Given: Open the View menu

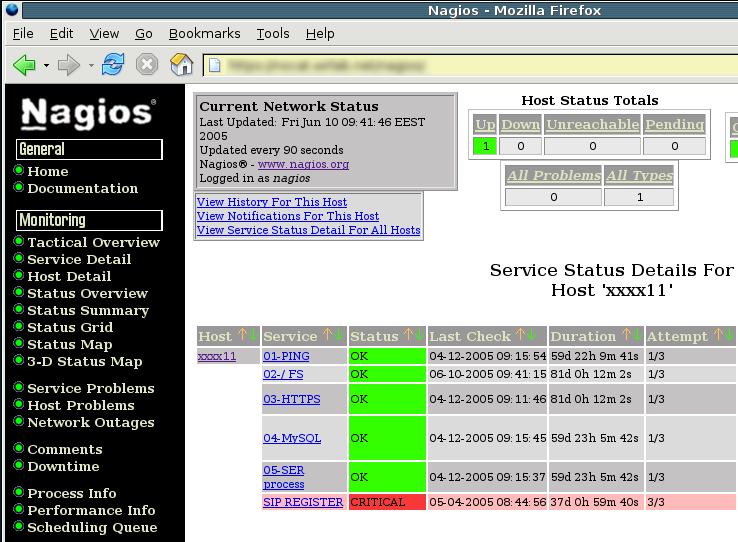Looking at the screenshot, I should [x=104, y=34].
